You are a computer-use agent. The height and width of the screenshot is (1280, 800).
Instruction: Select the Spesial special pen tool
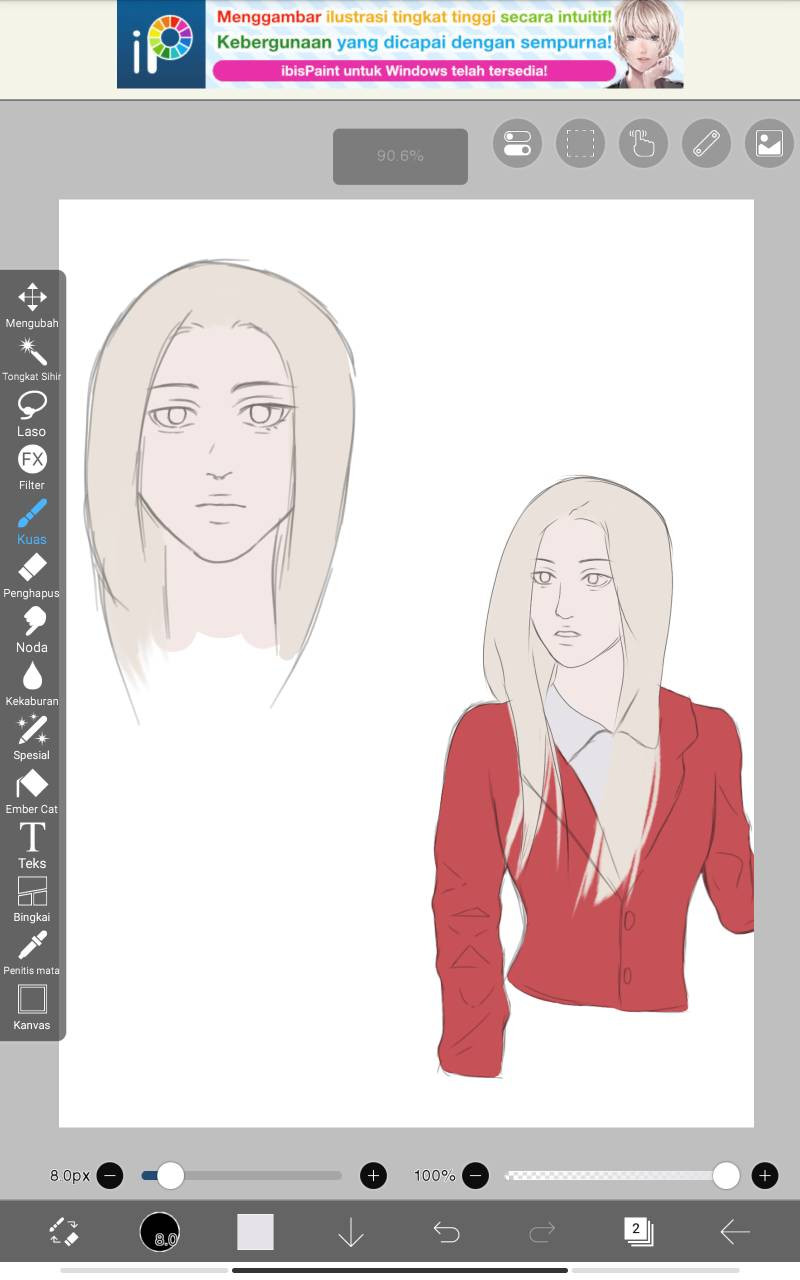click(32, 737)
